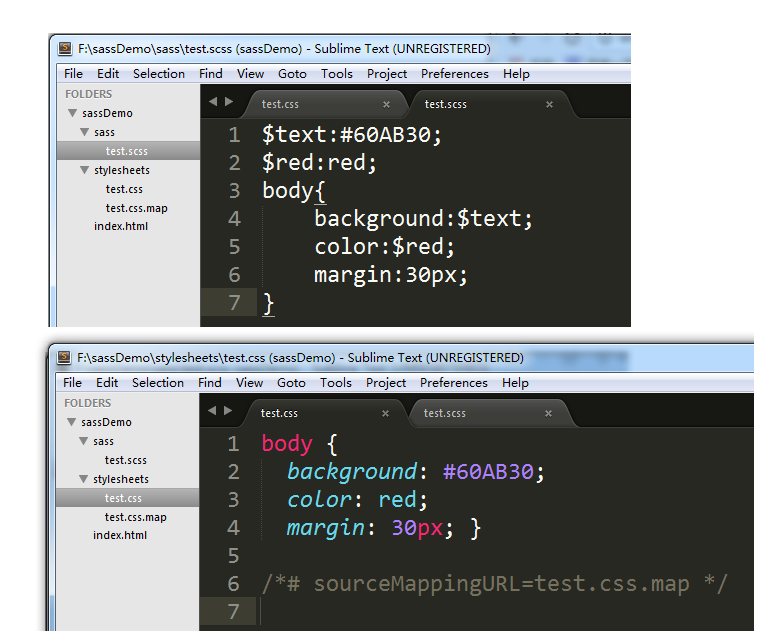Click '#60AB30' value in bottom editor
Viewport: 783px width, 642px height.
(x=488, y=472)
